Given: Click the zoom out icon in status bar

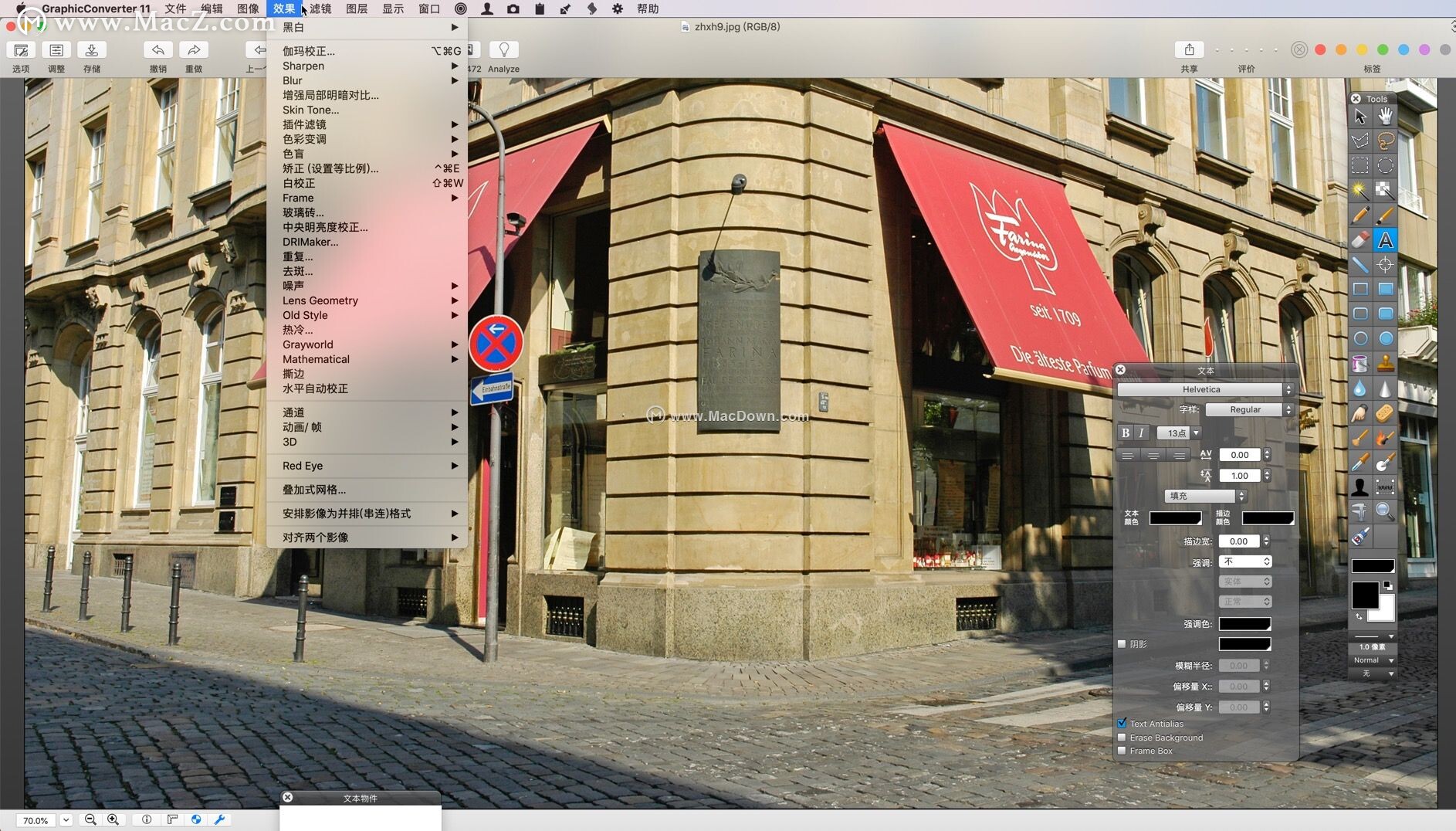Looking at the screenshot, I should (90, 819).
